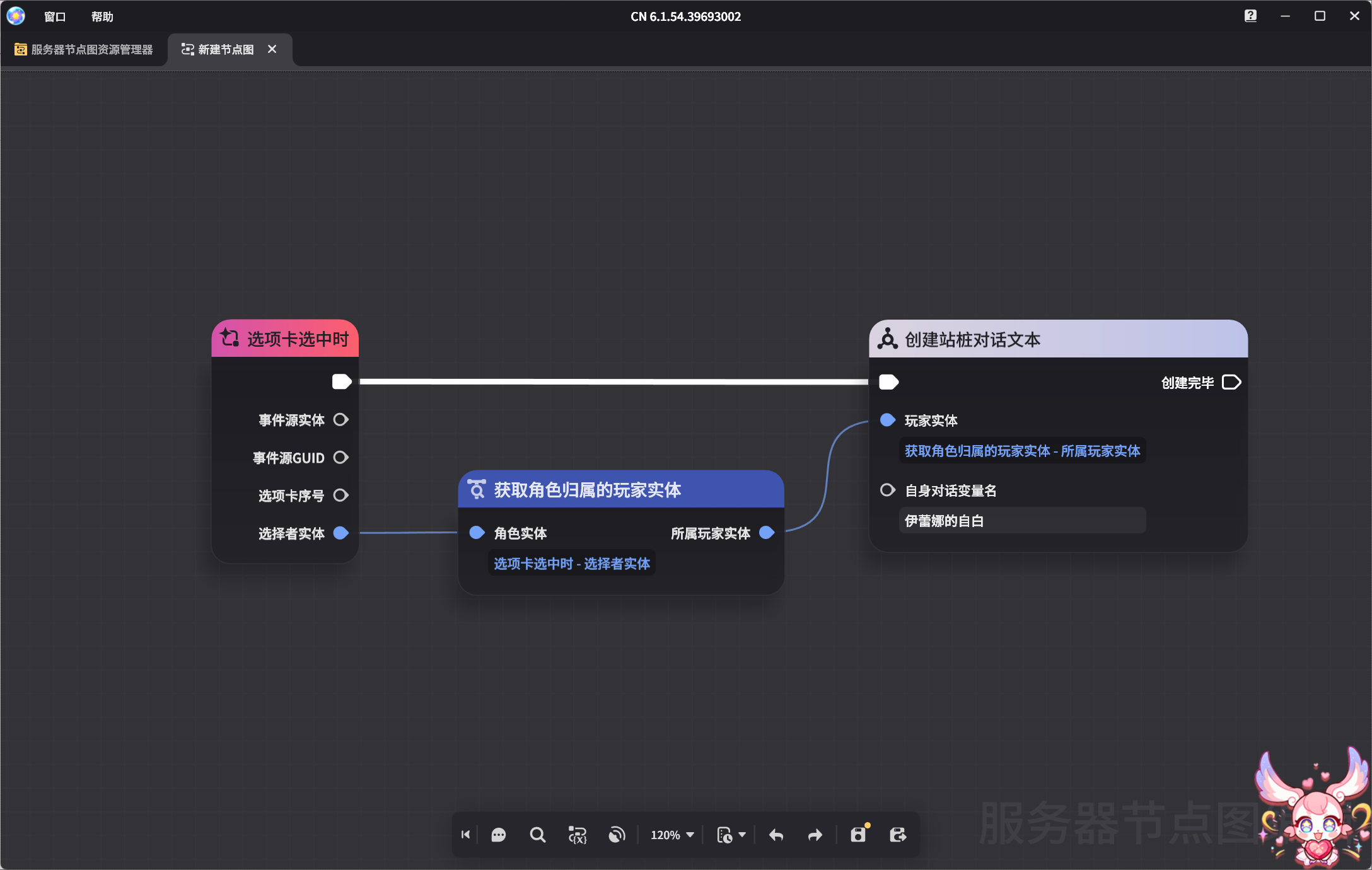
Task: Select the search icon in bottom toolbar
Action: (x=537, y=835)
